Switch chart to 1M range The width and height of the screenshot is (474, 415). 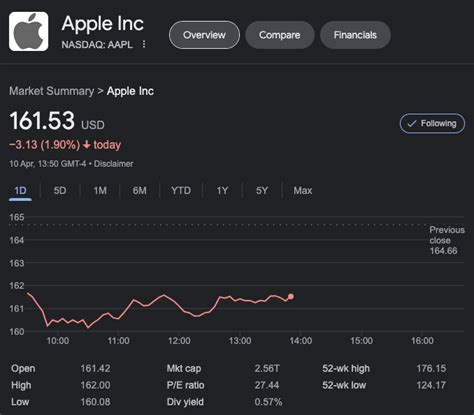tap(100, 191)
